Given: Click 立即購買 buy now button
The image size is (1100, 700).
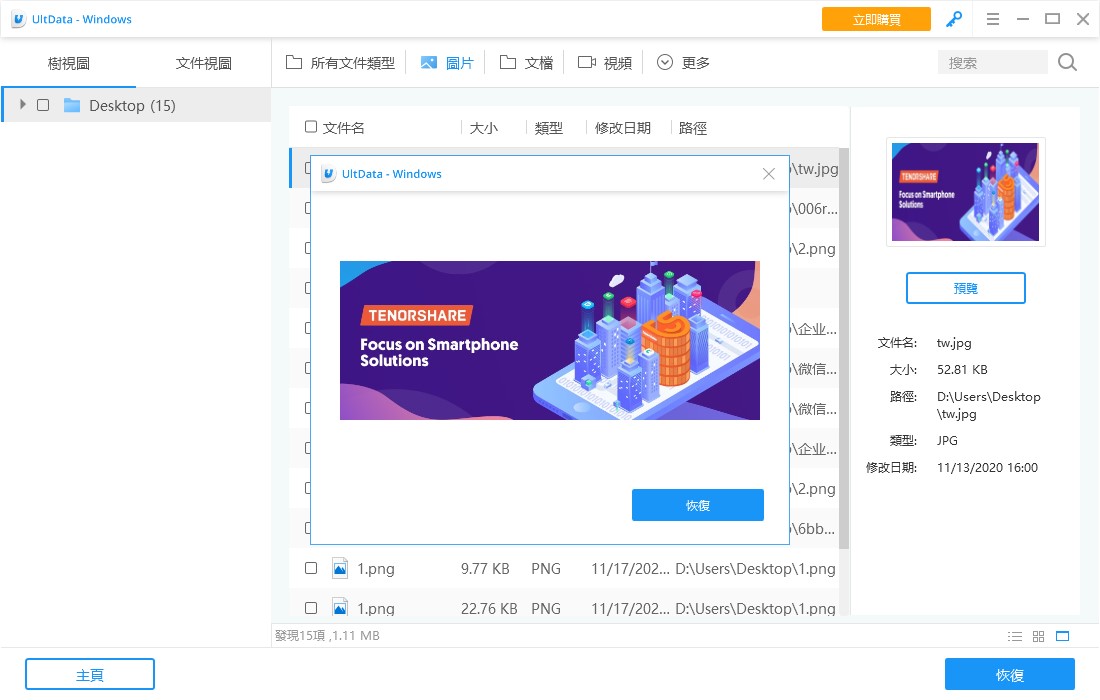Looking at the screenshot, I should 876,20.
